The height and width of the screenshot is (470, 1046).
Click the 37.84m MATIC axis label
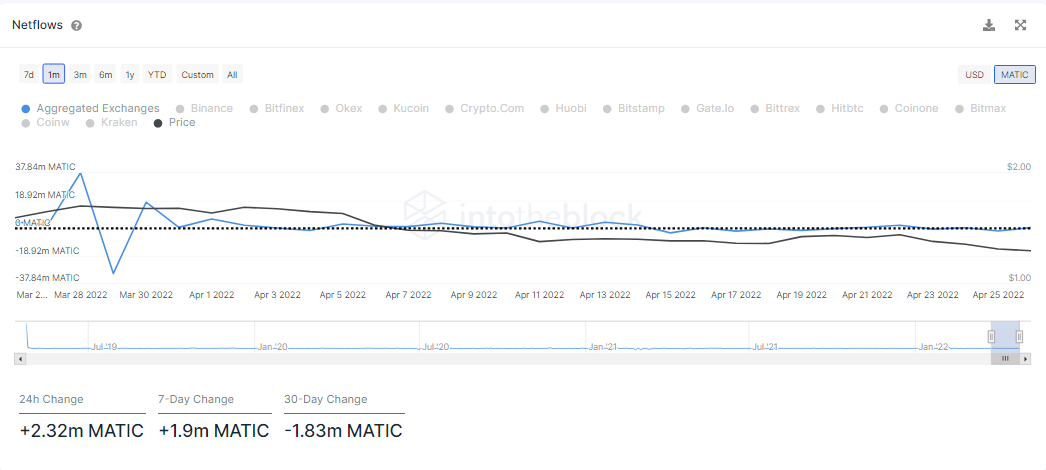coord(45,167)
